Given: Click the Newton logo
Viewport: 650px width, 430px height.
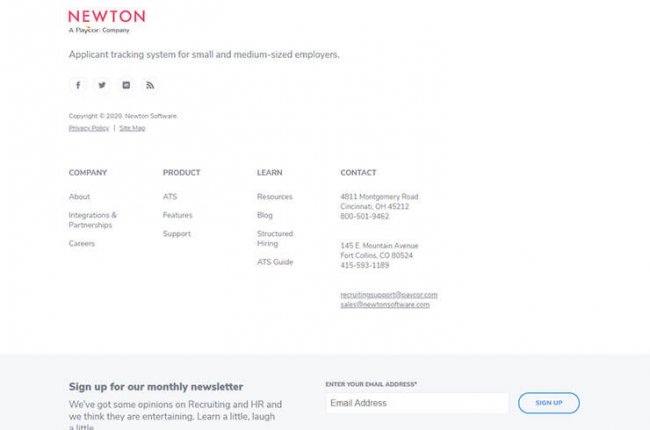Looking at the screenshot, I should 106,20.
